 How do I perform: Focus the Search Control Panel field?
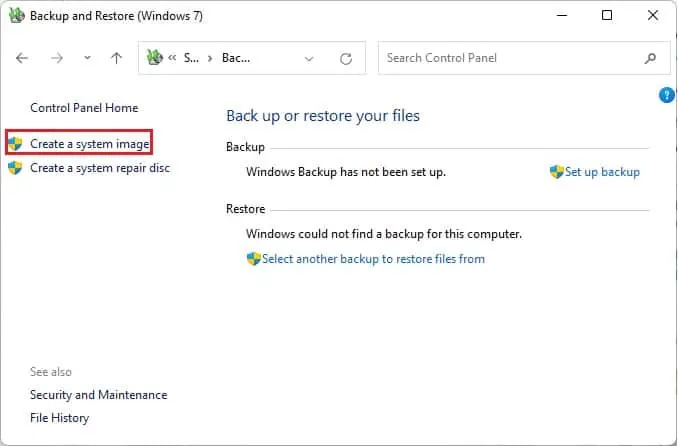(524, 58)
